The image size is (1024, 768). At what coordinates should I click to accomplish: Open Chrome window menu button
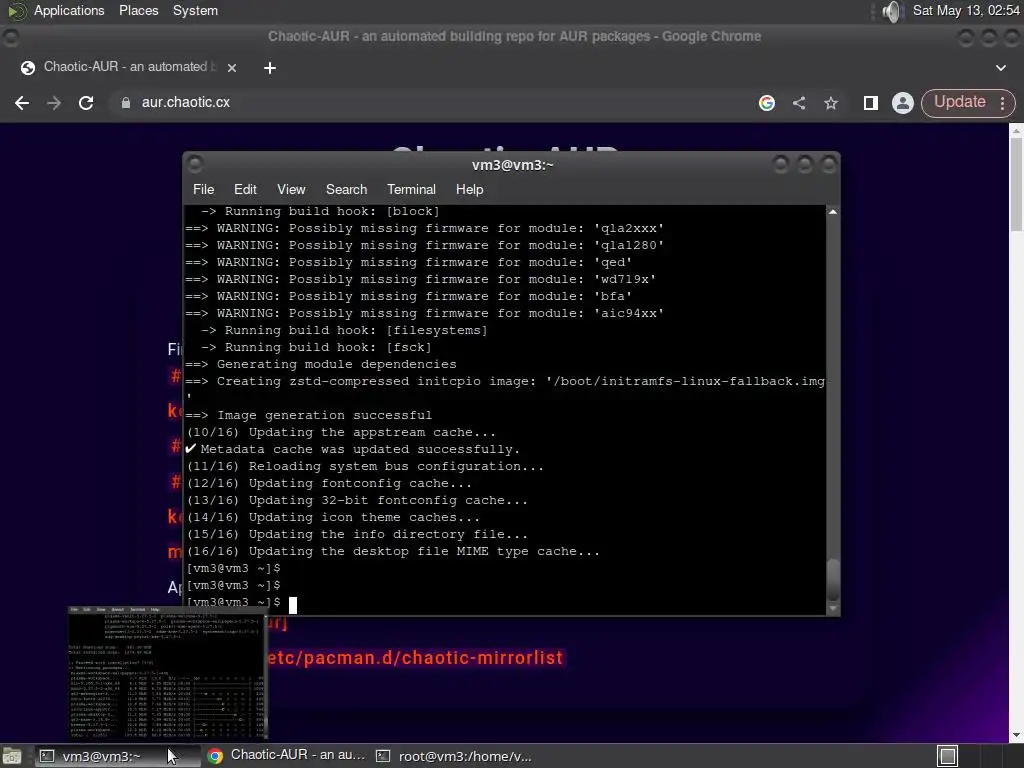point(10,37)
